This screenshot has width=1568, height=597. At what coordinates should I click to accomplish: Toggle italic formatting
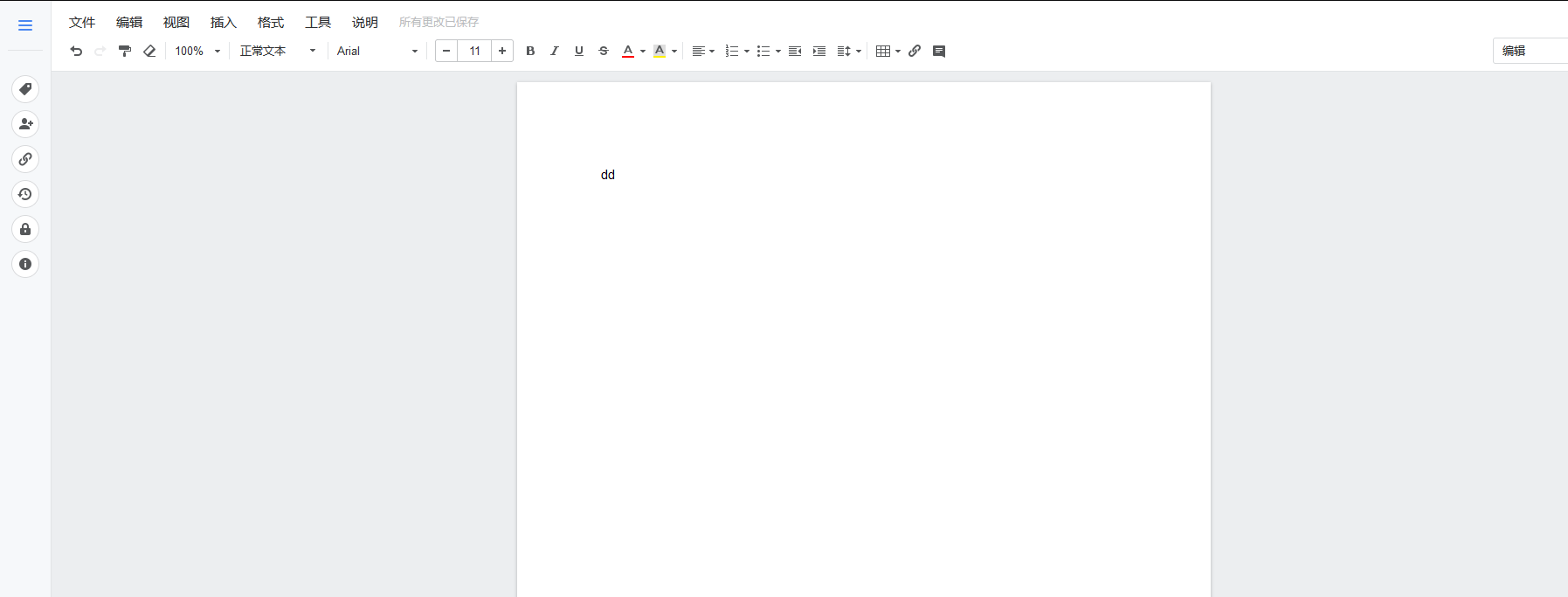click(x=555, y=51)
